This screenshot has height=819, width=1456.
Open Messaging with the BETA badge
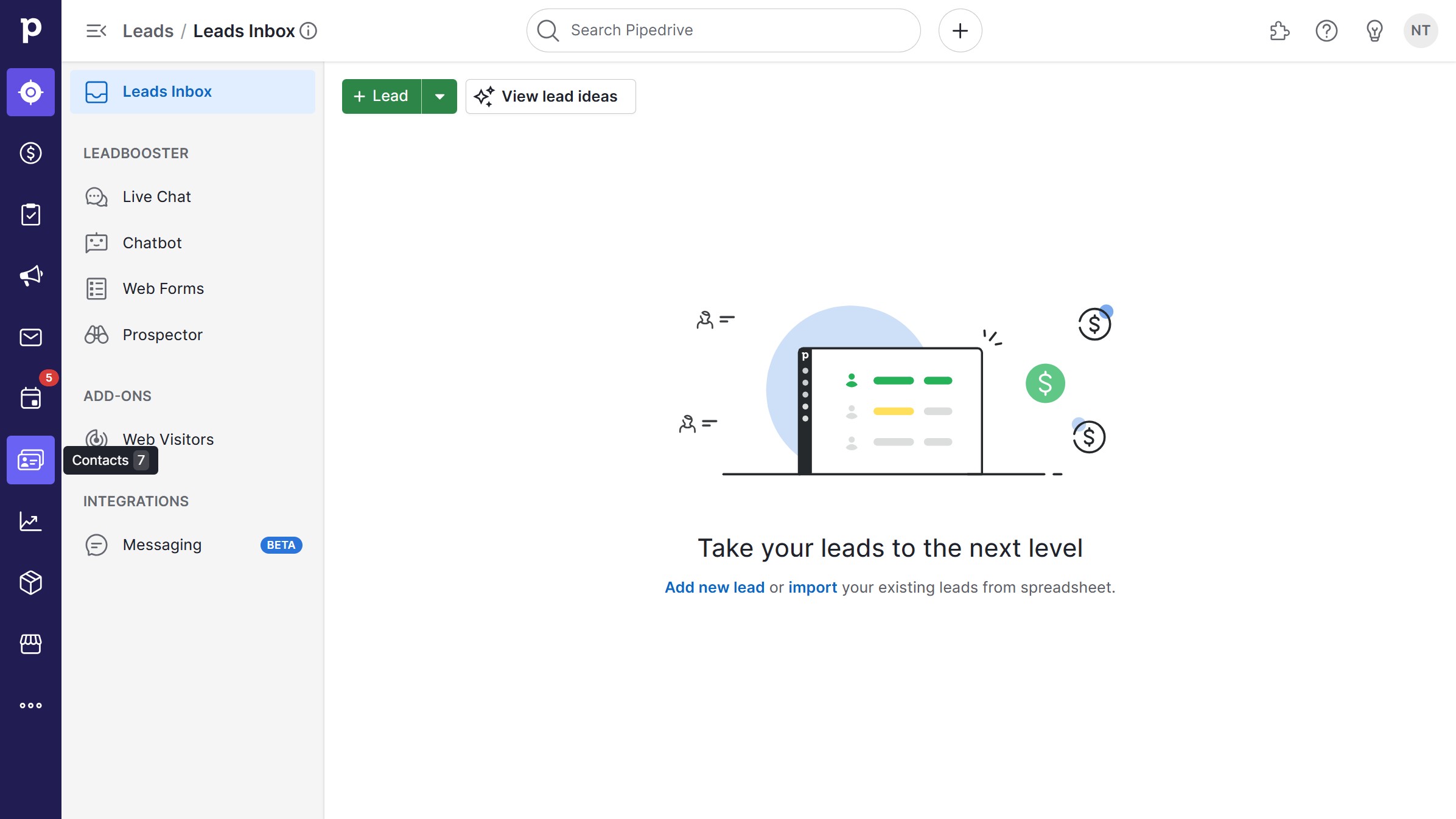point(161,545)
